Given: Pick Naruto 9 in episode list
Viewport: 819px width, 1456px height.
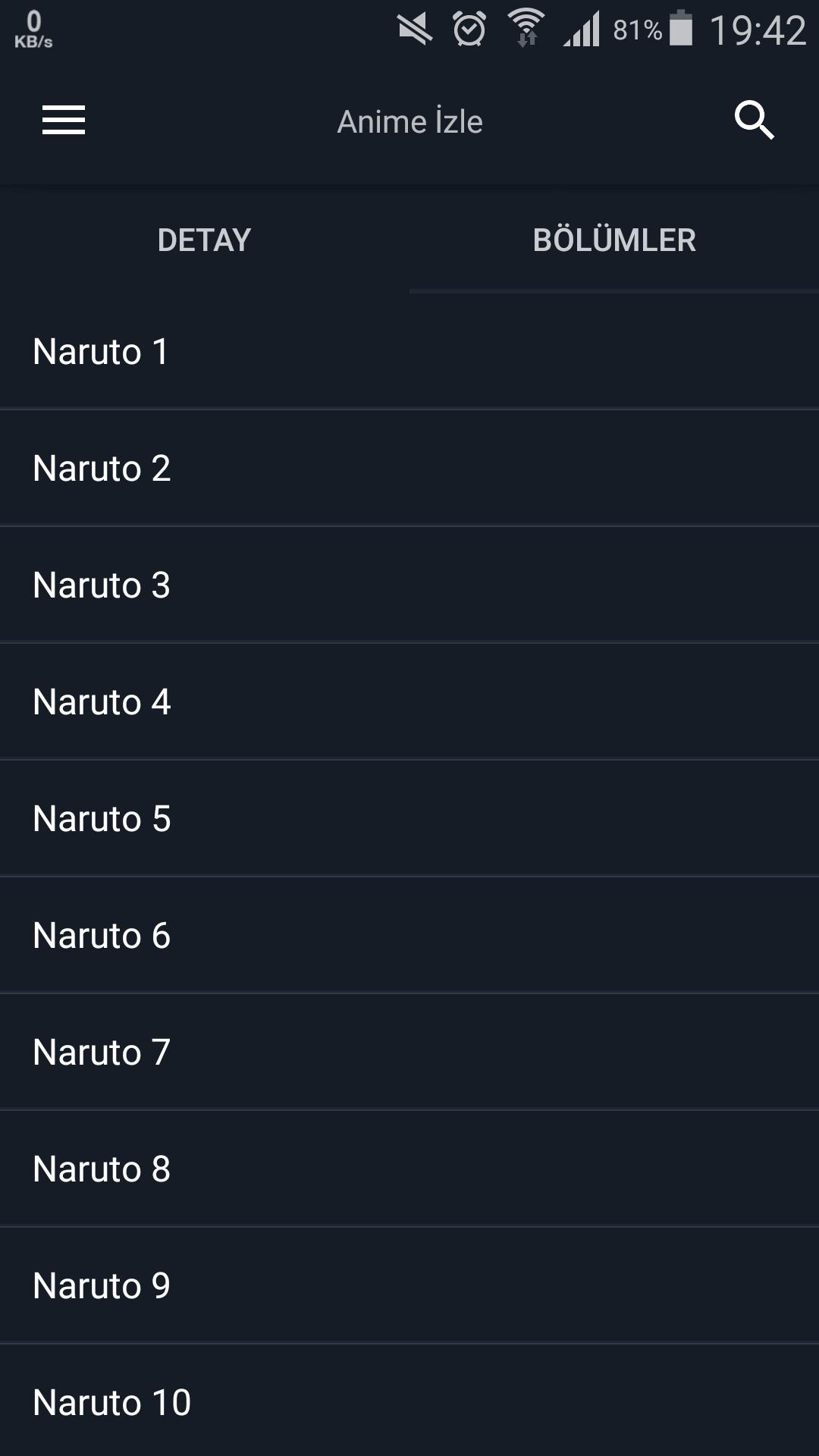Looking at the screenshot, I should click(x=409, y=1286).
